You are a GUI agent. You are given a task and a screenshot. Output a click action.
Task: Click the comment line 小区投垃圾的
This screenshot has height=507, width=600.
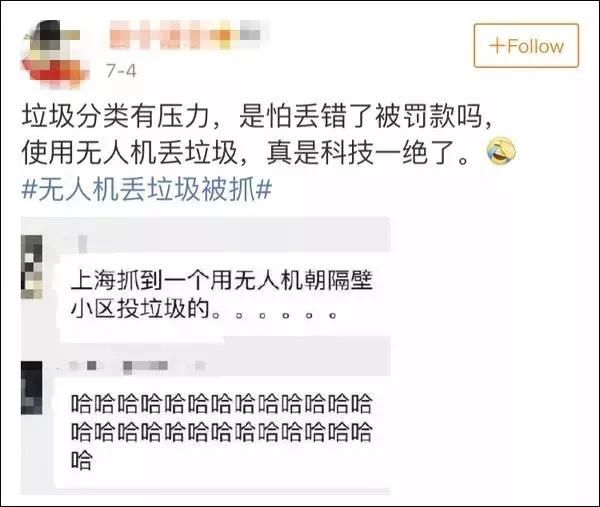click(x=141, y=309)
